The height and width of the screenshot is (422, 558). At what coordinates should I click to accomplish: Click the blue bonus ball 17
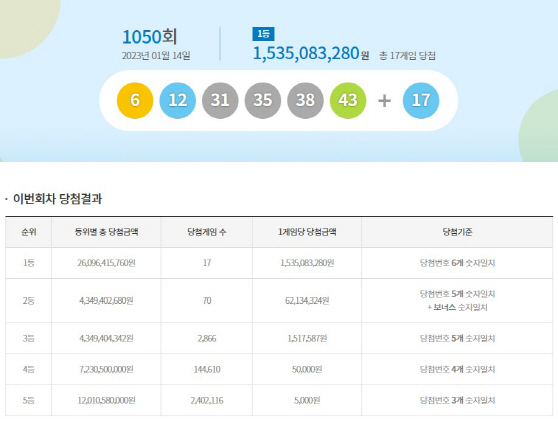click(x=421, y=100)
